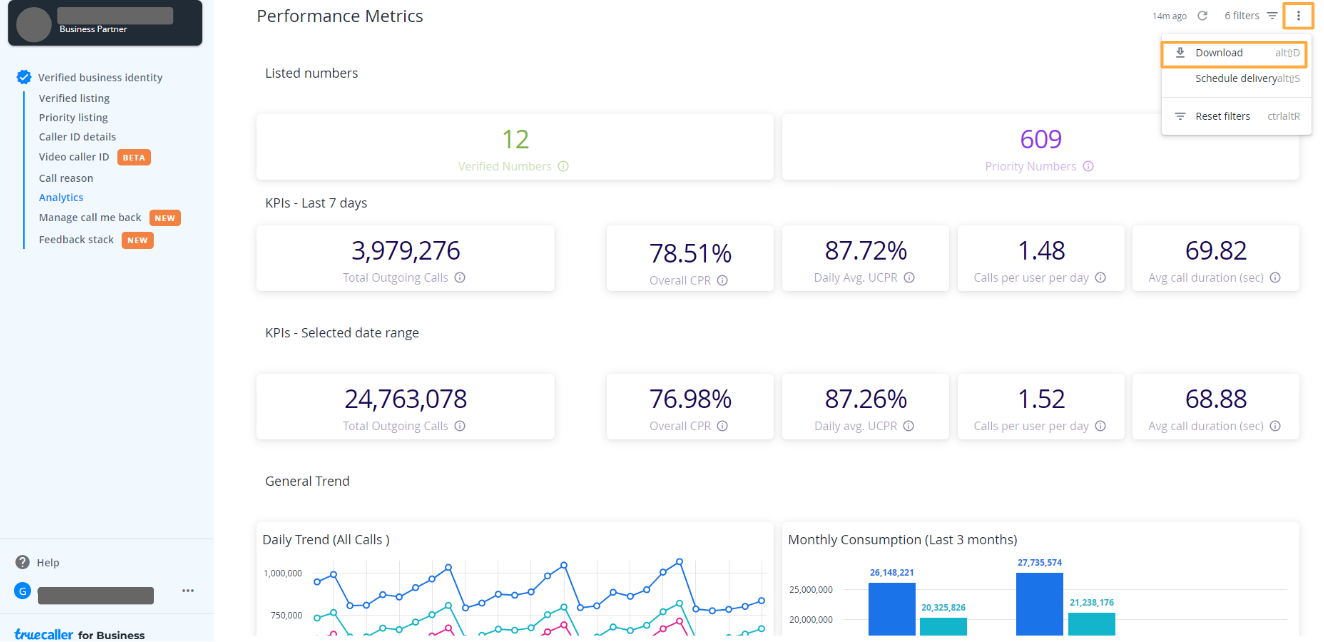Click the Truecaller for Business logo
1324x642 pixels.
80,634
